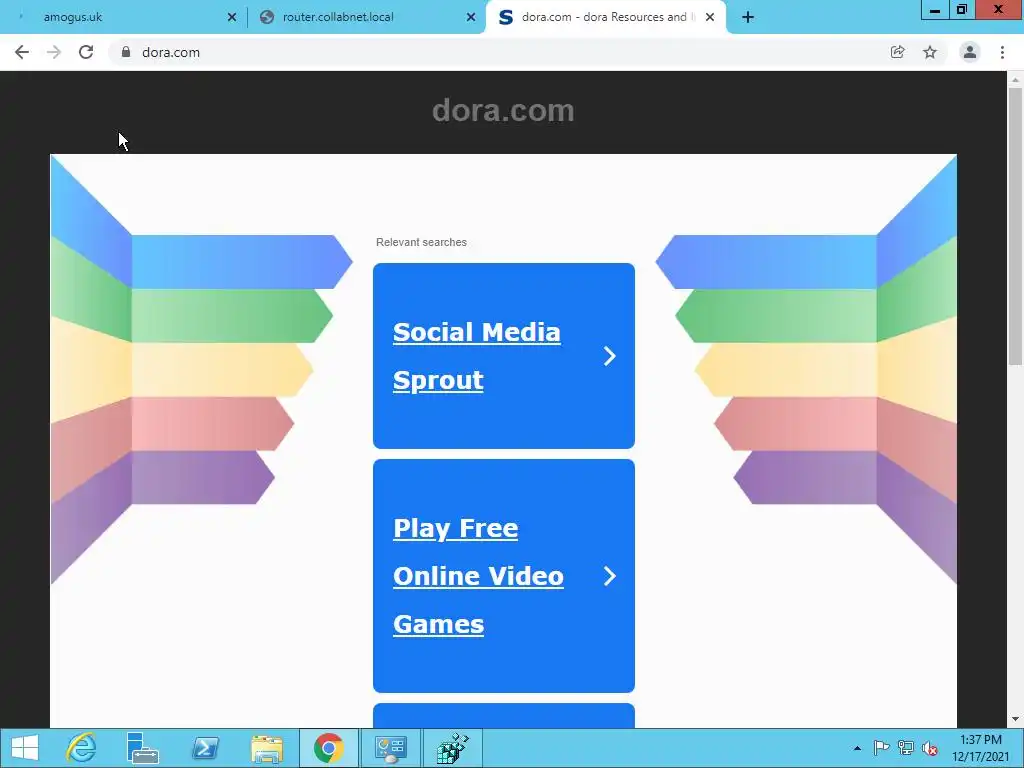Click the page vertical scrollbar thumb
The image size is (1024, 768).
coord(1015,226)
